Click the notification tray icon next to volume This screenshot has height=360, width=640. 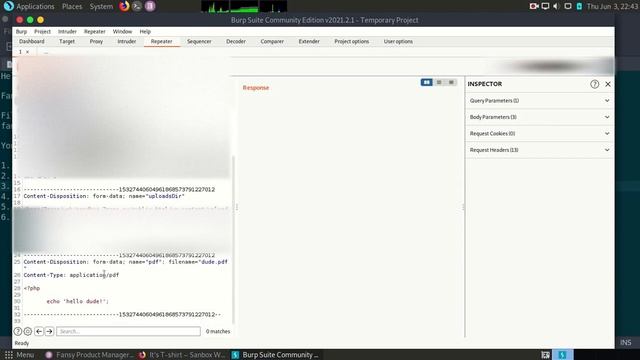pos(568,6)
